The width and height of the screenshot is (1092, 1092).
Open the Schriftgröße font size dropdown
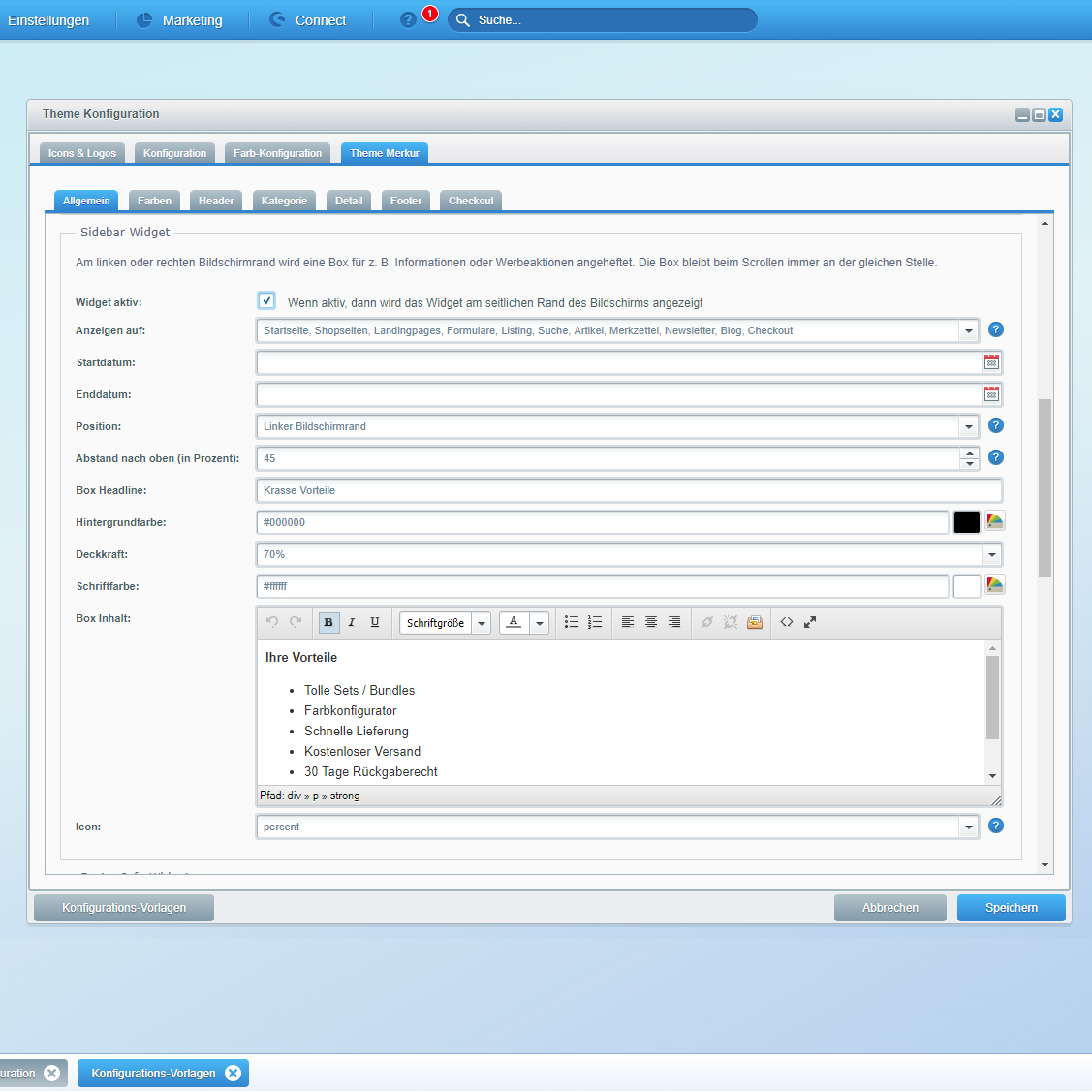(x=482, y=623)
